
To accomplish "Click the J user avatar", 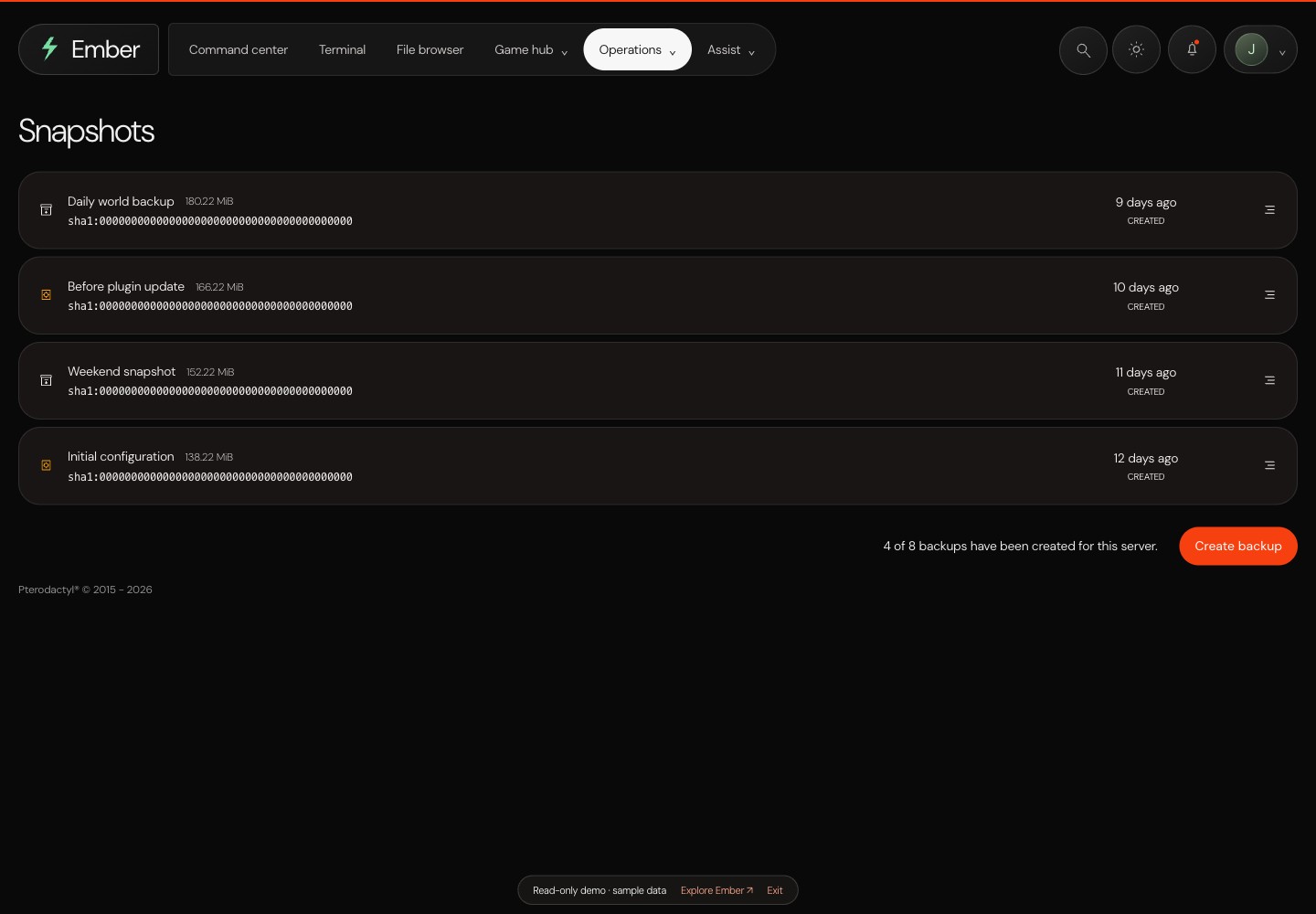I will [x=1251, y=49].
